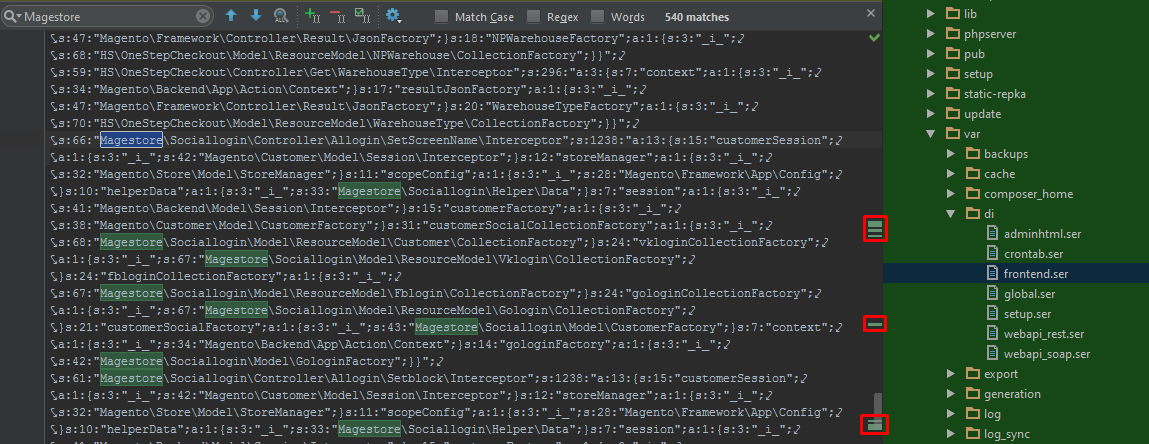Expand the setup folder arrow
The height and width of the screenshot is (444, 1149).
931,74
